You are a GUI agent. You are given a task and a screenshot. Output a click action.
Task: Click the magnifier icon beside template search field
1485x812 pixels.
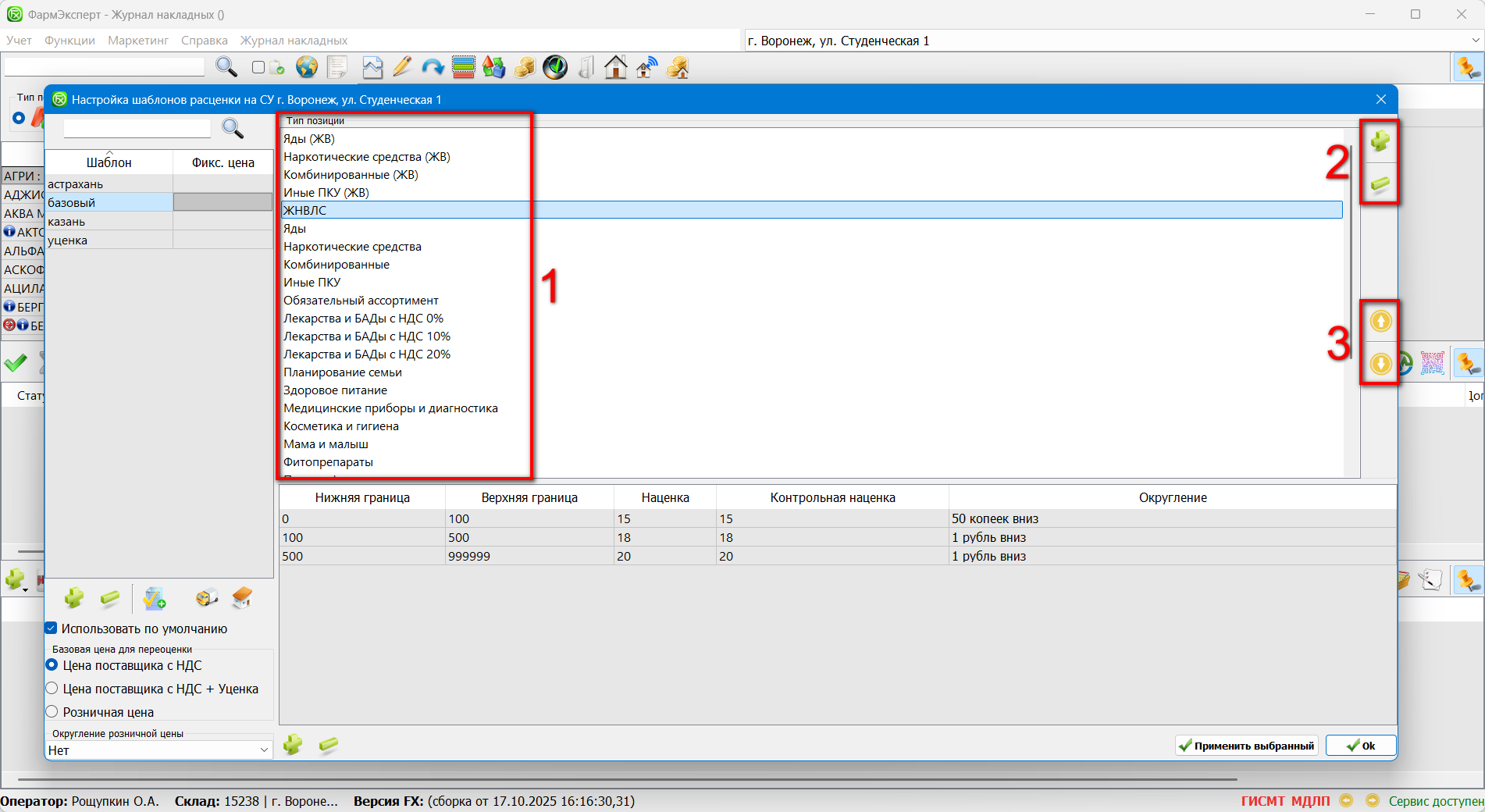click(233, 128)
